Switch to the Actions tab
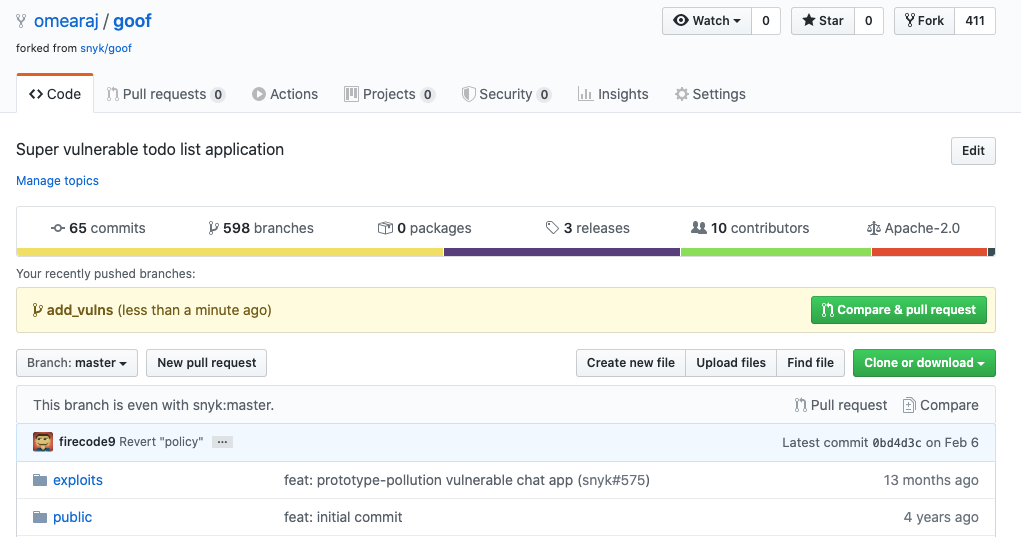Screen dimensions: 1021x537 pos(285,94)
